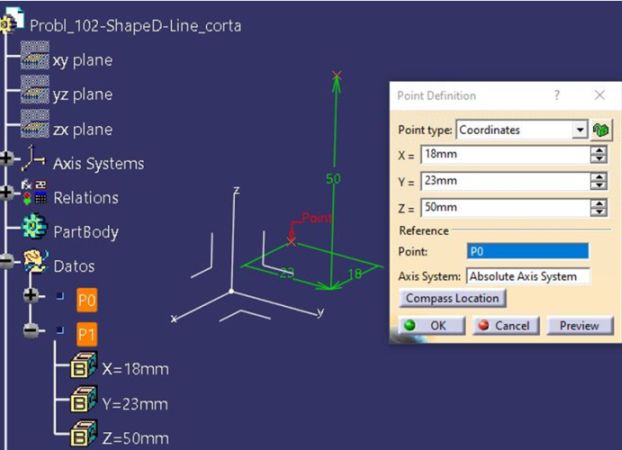Click the X=18mm parameter icon
Viewport: 622px width, 450px height.
pyautogui.click(x=82, y=368)
